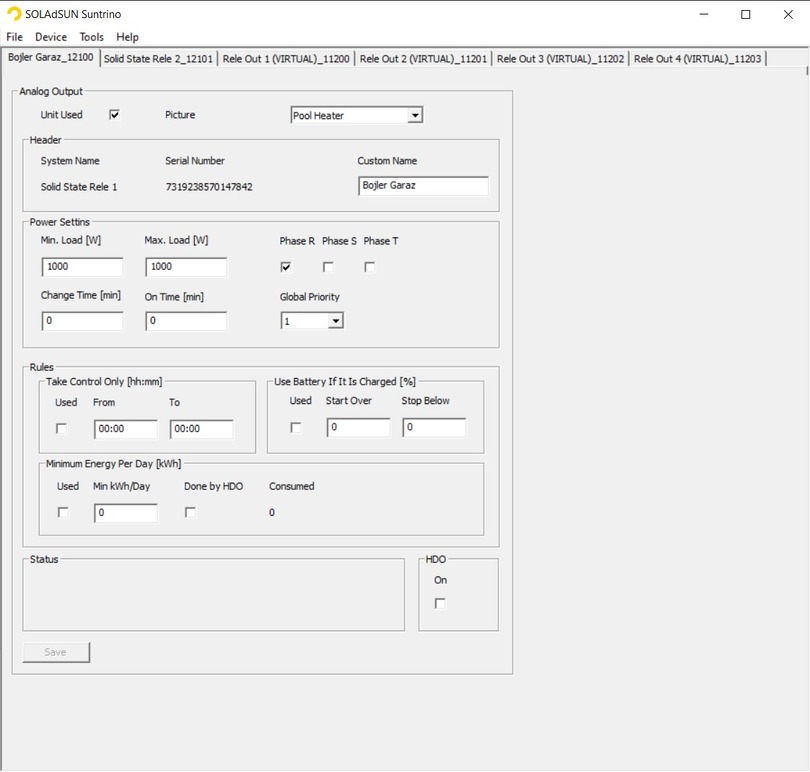
Task: Enable Use Battery Used checkbox
Action: [296, 428]
